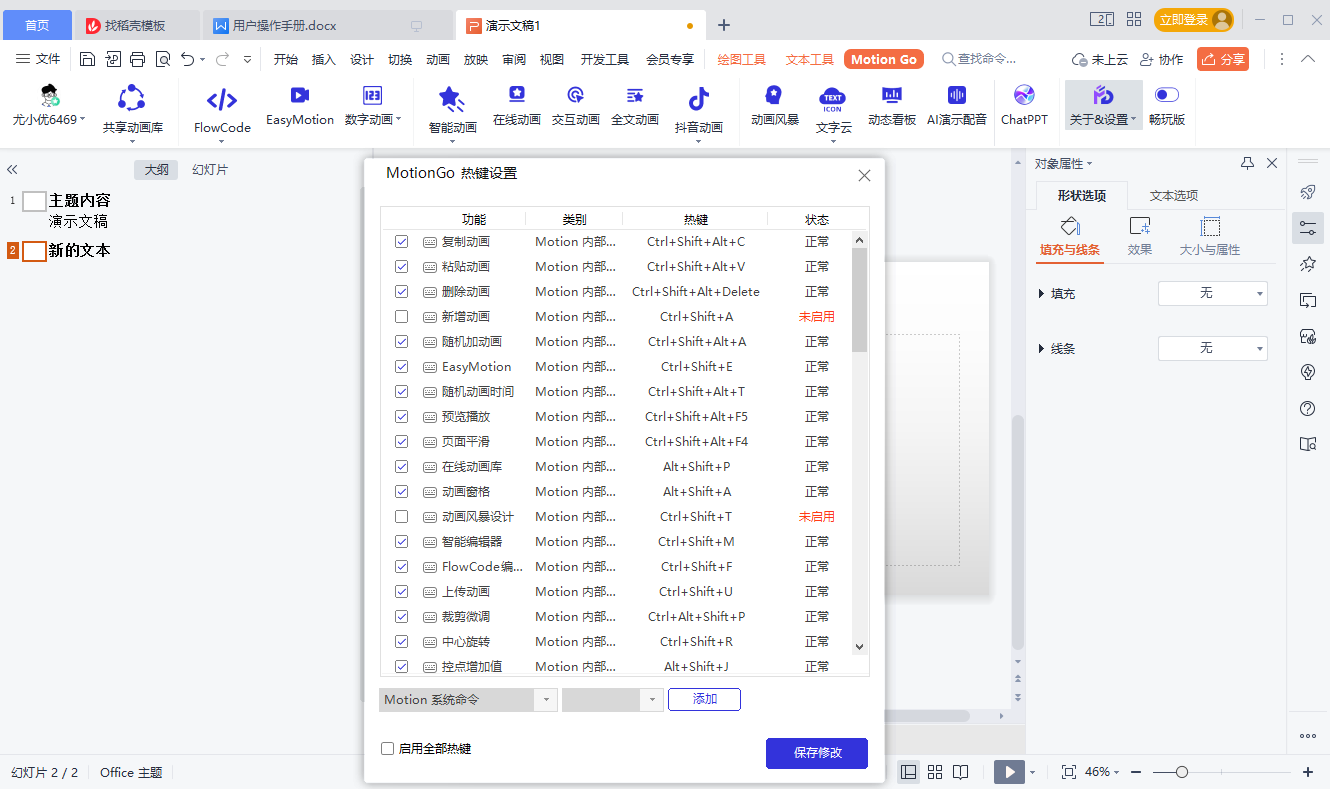Open the 插入 ribbon tab
Screen dimensions: 1330x789
(324, 59)
